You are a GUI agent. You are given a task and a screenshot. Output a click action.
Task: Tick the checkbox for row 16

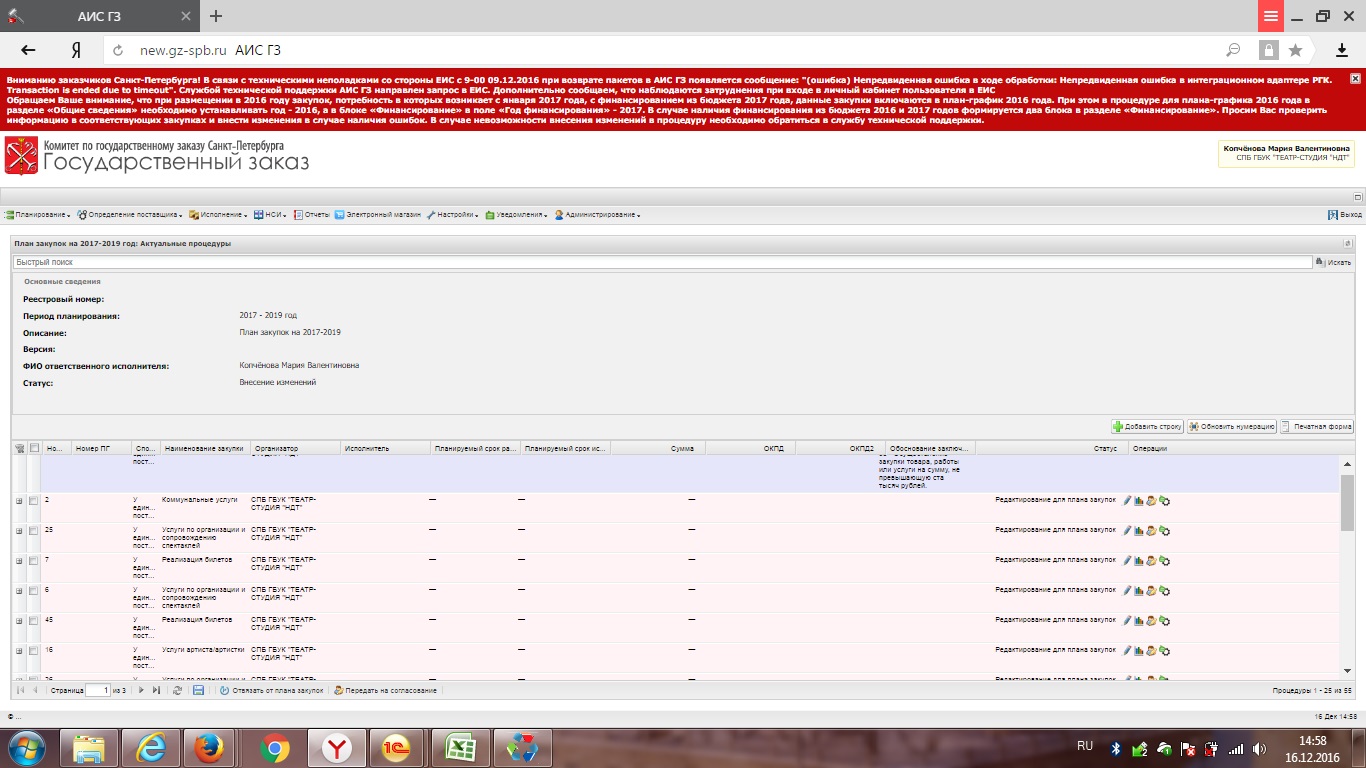(x=34, y=651)
